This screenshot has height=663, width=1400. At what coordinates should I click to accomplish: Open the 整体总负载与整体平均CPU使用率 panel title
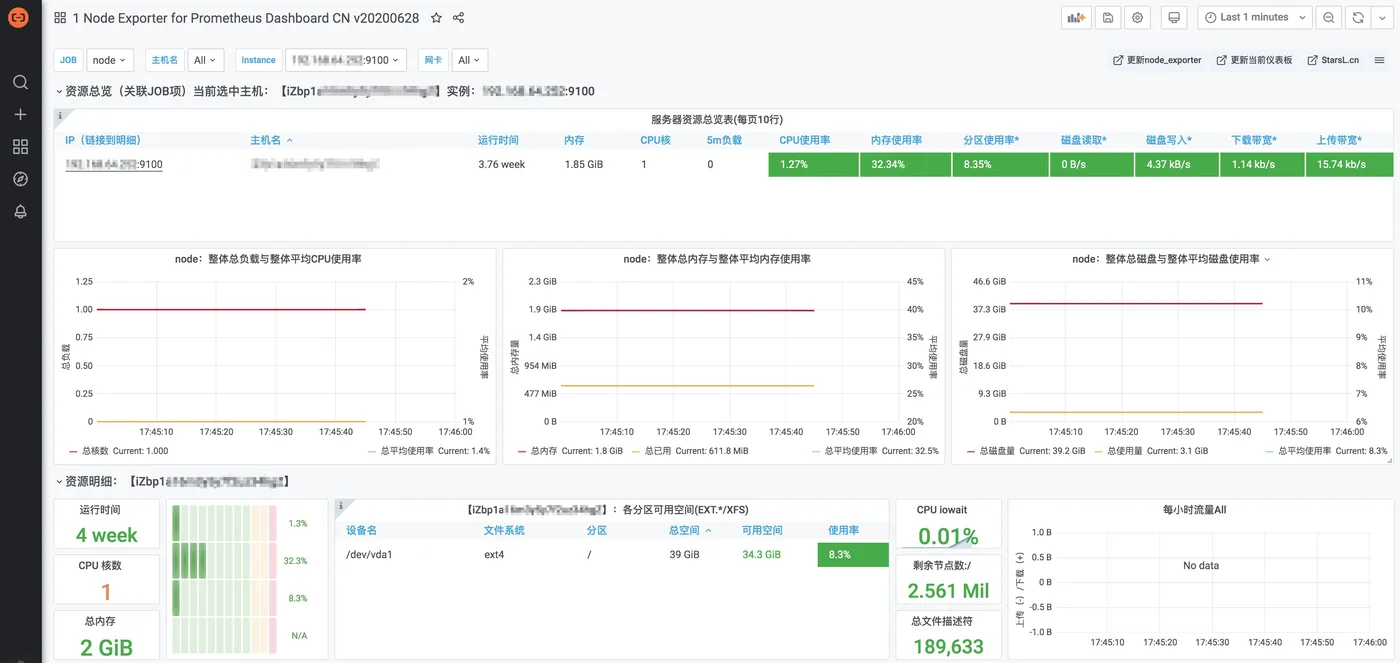click(x=270, y=258)
